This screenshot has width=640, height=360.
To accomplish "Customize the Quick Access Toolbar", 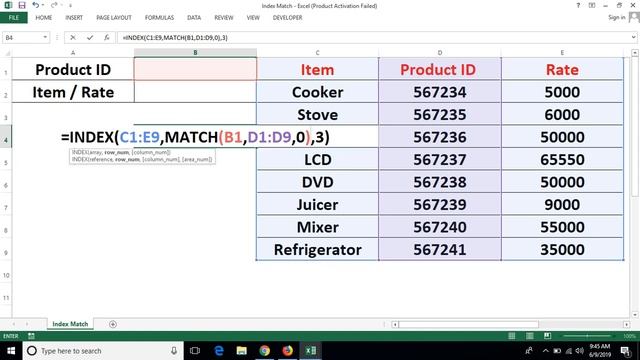I will click(70, 6).
